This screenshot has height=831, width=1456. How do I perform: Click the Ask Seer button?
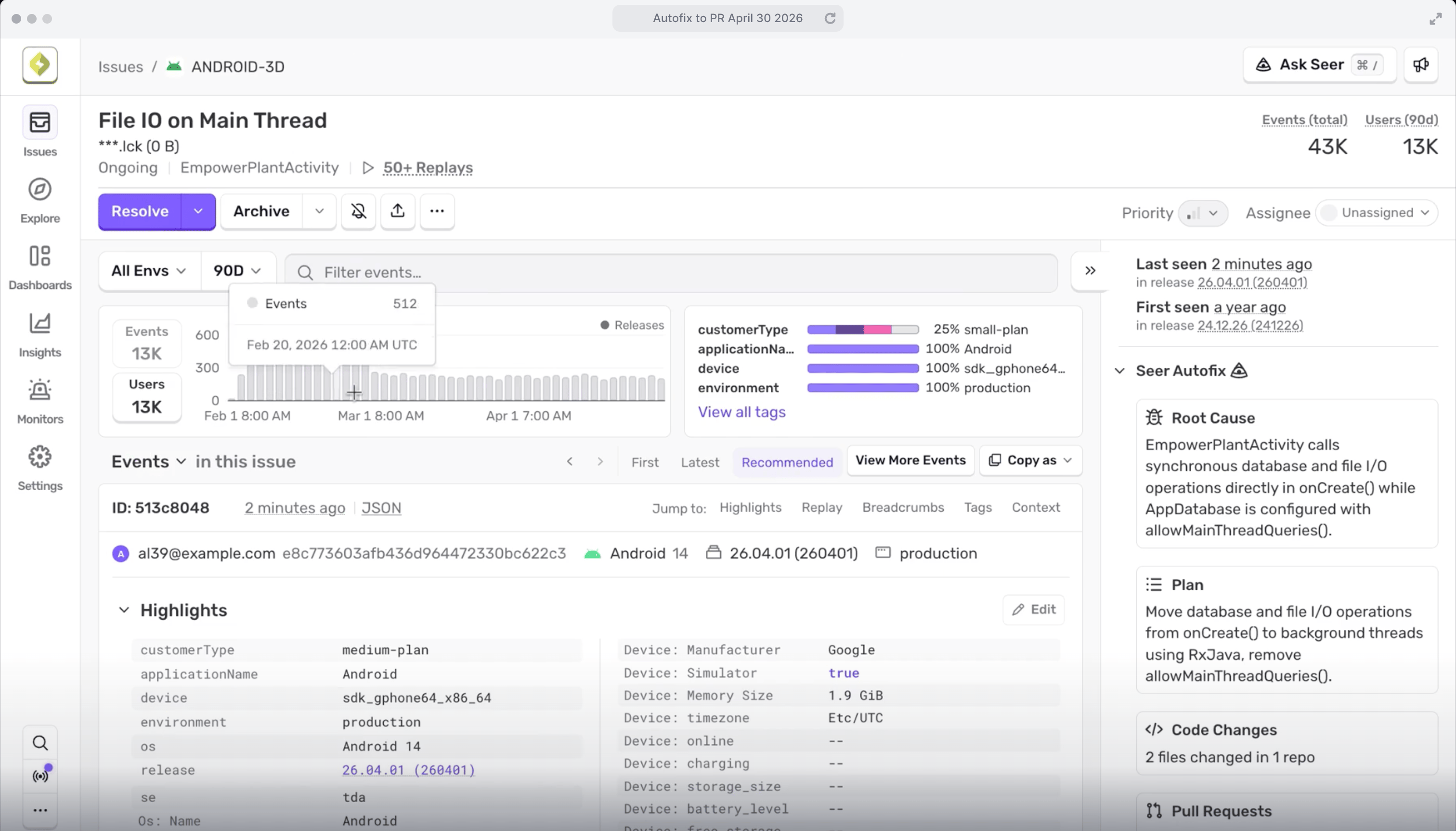[1320, 65]
